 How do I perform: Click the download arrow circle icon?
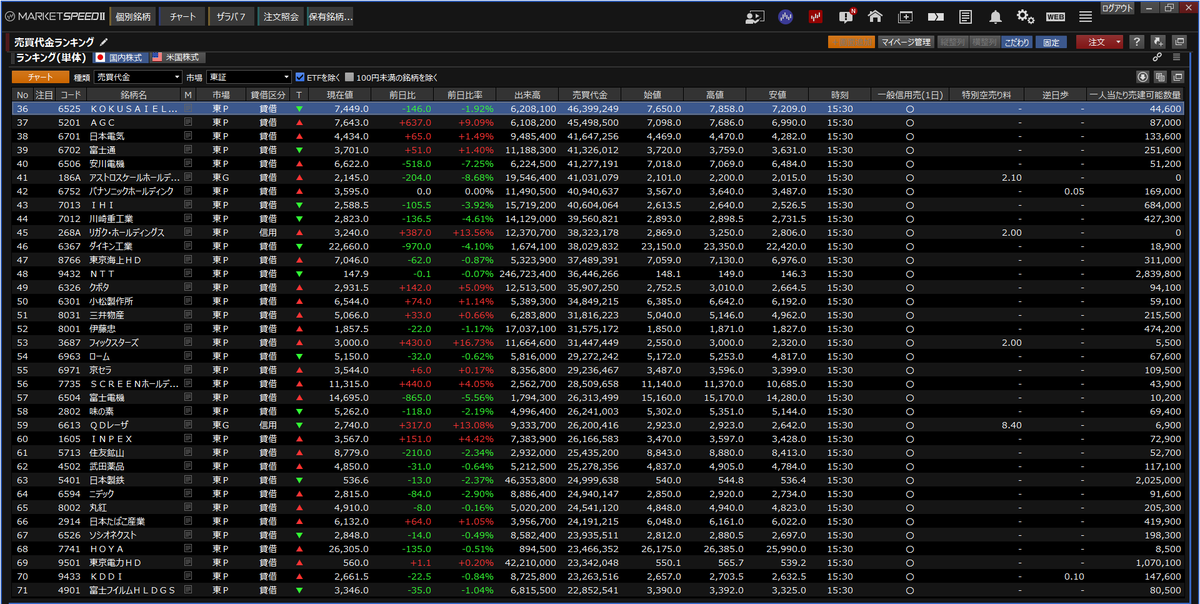click(x=1143, y=76)
